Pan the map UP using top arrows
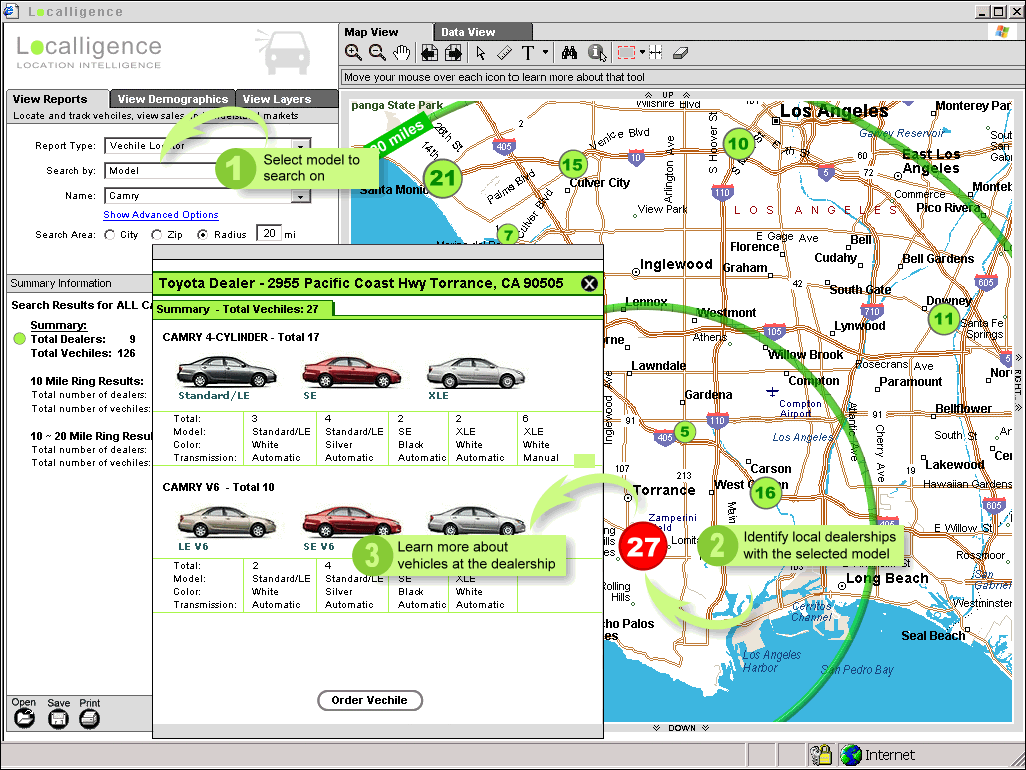The width and height of the screenshot is (1026, 770). pyautogui.click(x=667, y=95)
